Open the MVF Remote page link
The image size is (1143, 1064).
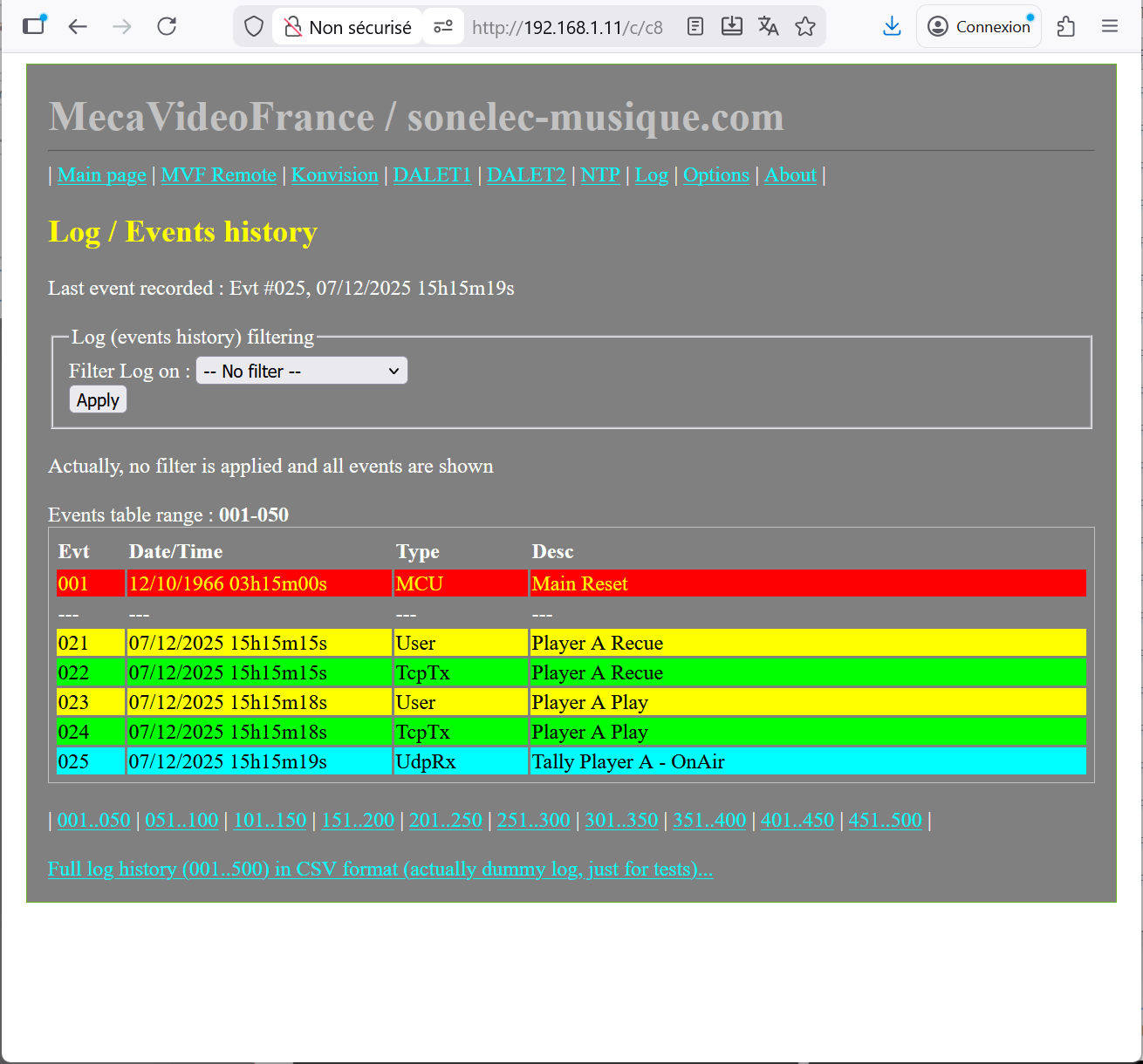click(x=218, y=175)
